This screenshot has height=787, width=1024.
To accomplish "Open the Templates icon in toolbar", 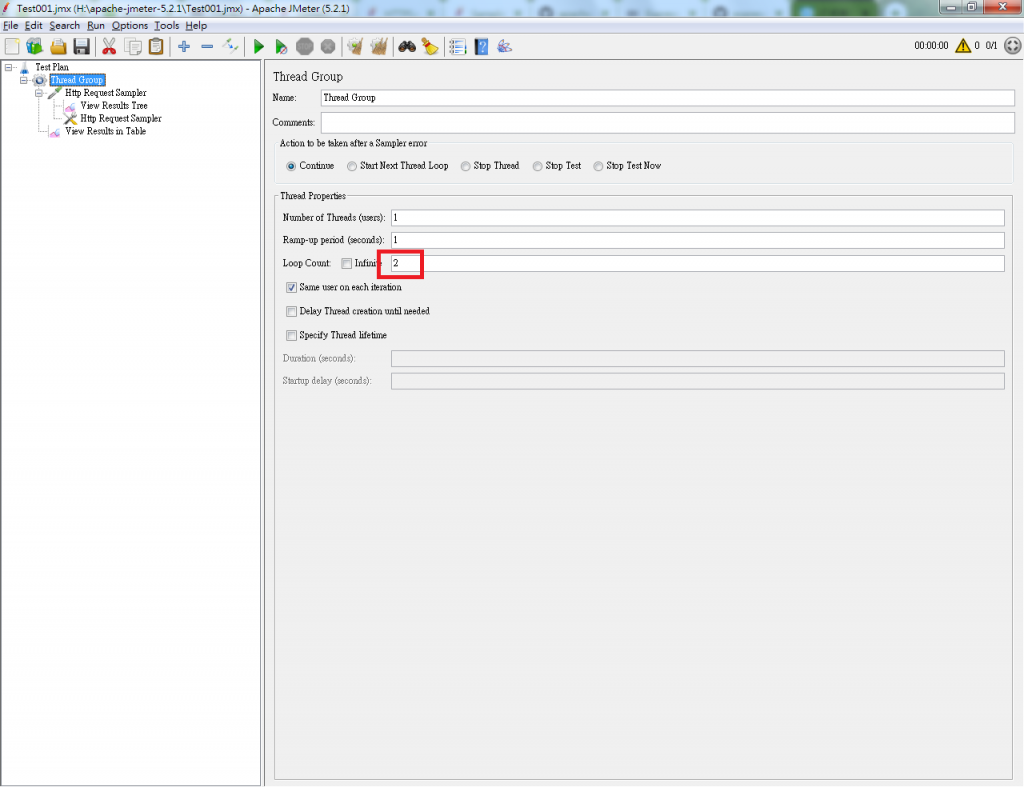I will tap(34, 46).
